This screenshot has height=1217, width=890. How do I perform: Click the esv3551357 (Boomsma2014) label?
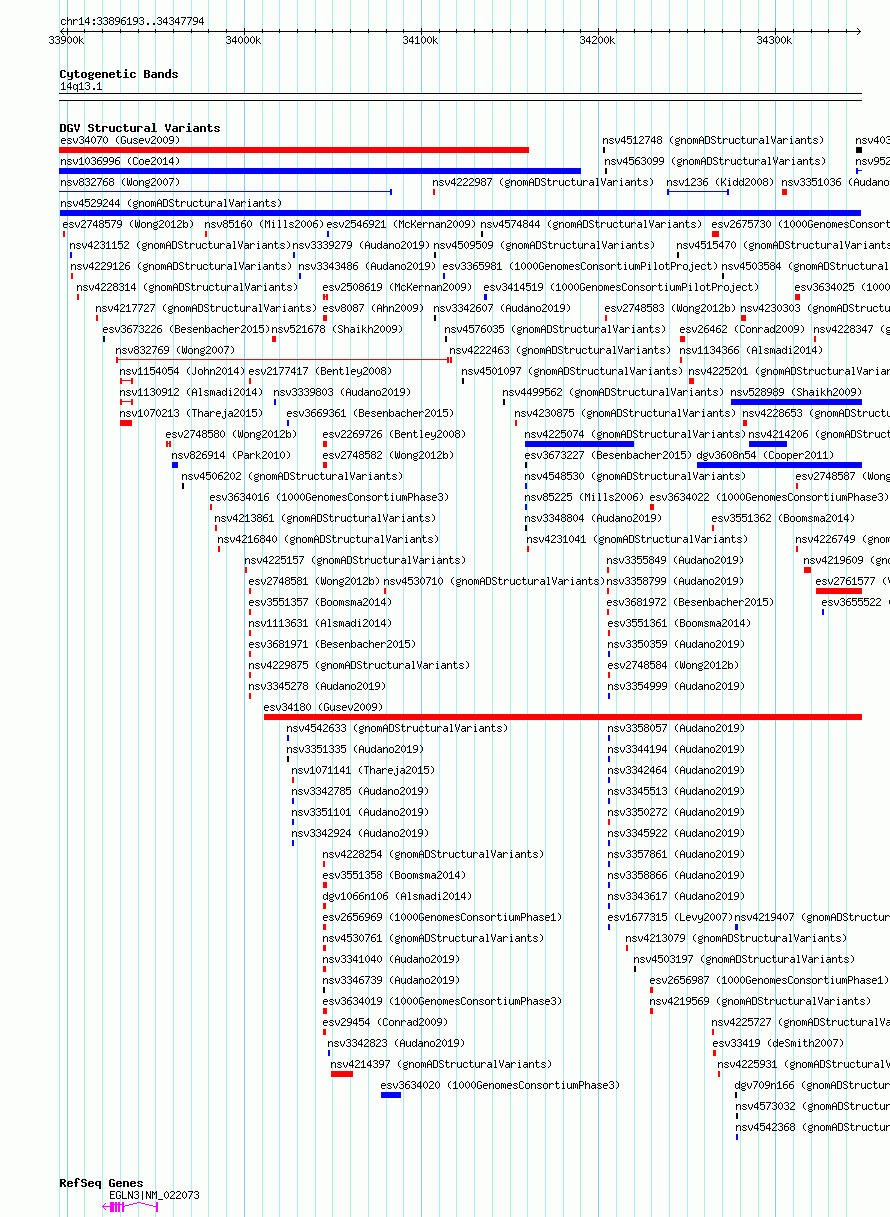(x=321, y=602)
